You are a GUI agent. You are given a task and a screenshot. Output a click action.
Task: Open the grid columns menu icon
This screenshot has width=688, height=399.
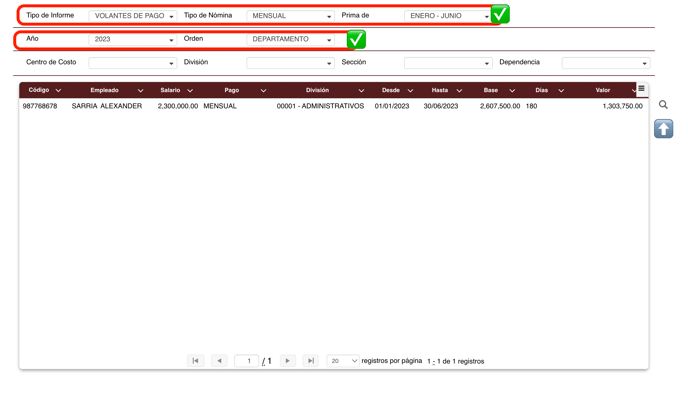click(641, 89)
